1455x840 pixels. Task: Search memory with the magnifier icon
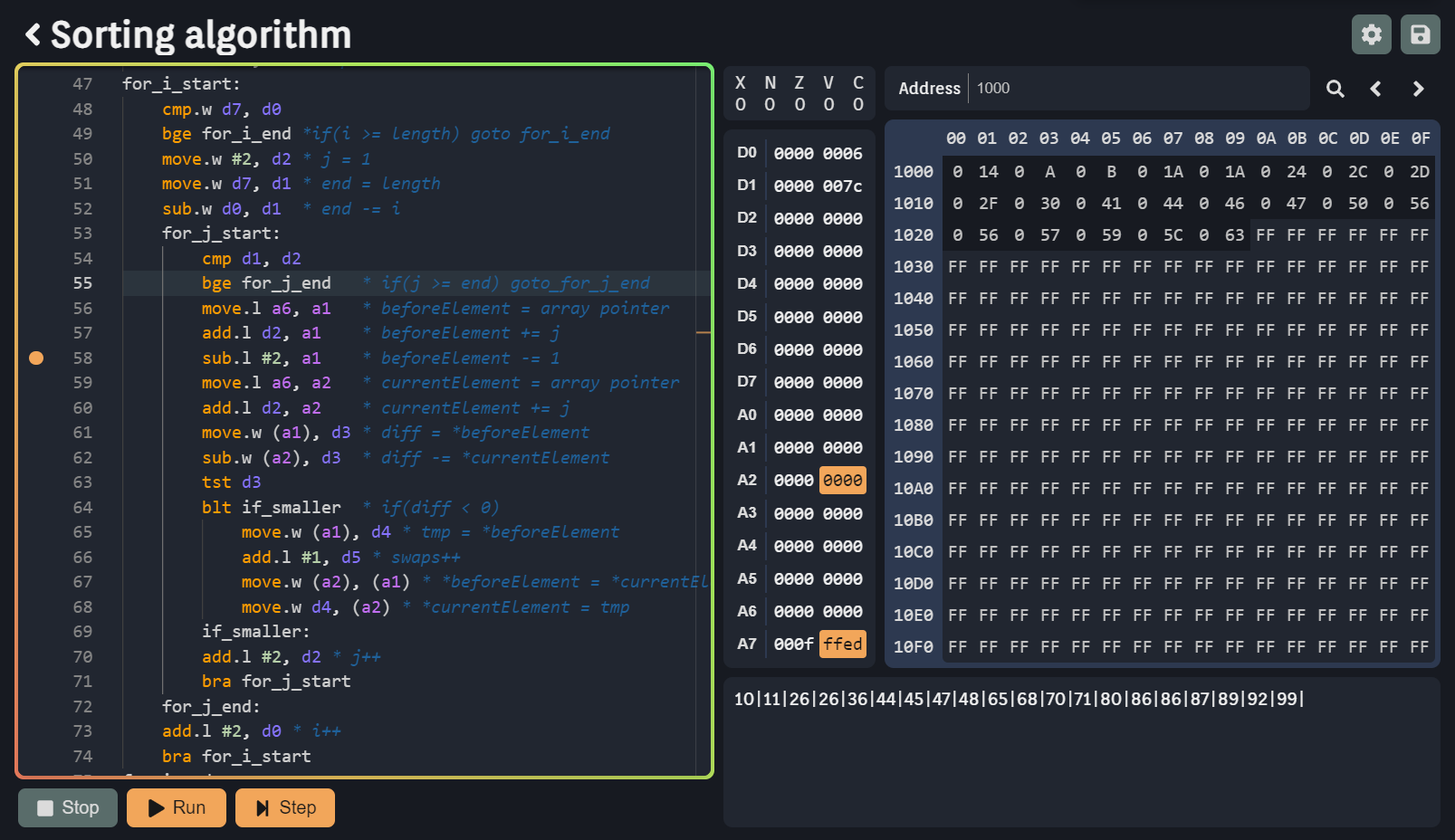[x=1335, y=88]
